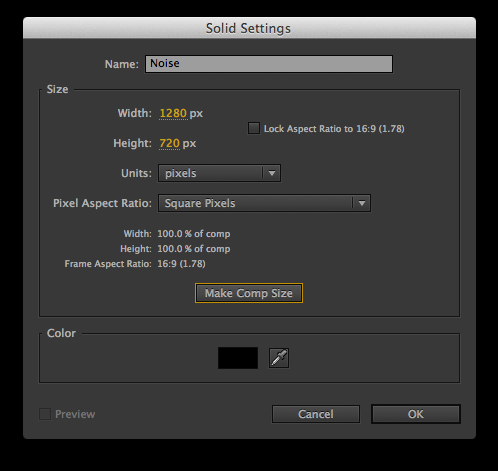The image size is (498, 471).
Task: Open the Units pixels dropdown
Action: click(219, 173)
